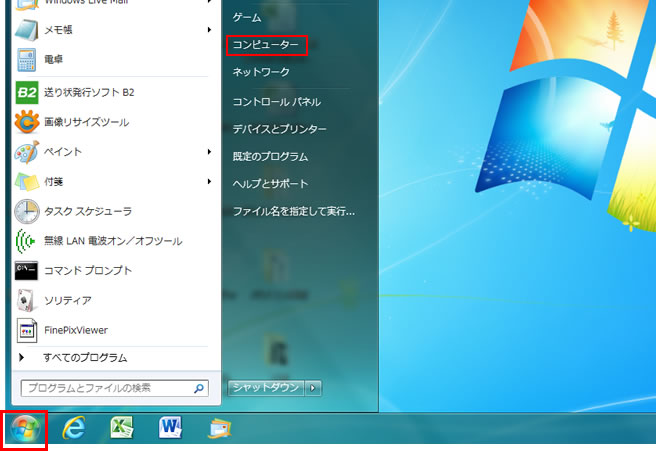Launch the 電卓 calculator icon
This screenshot has width=656, height=451.
pos(27,59)
